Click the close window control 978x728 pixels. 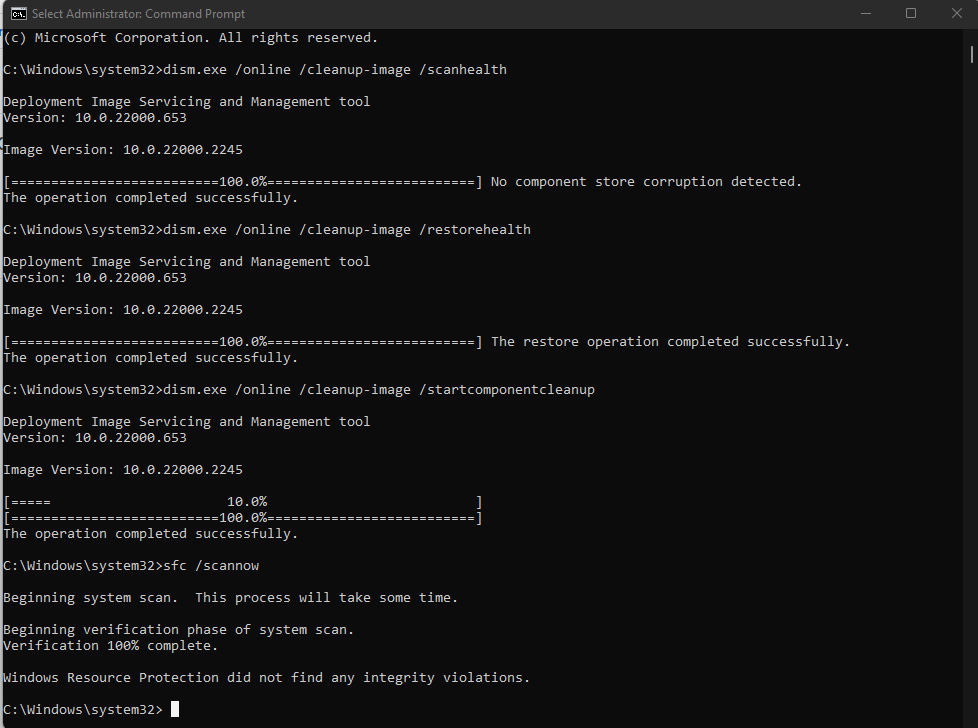(956, 13)
